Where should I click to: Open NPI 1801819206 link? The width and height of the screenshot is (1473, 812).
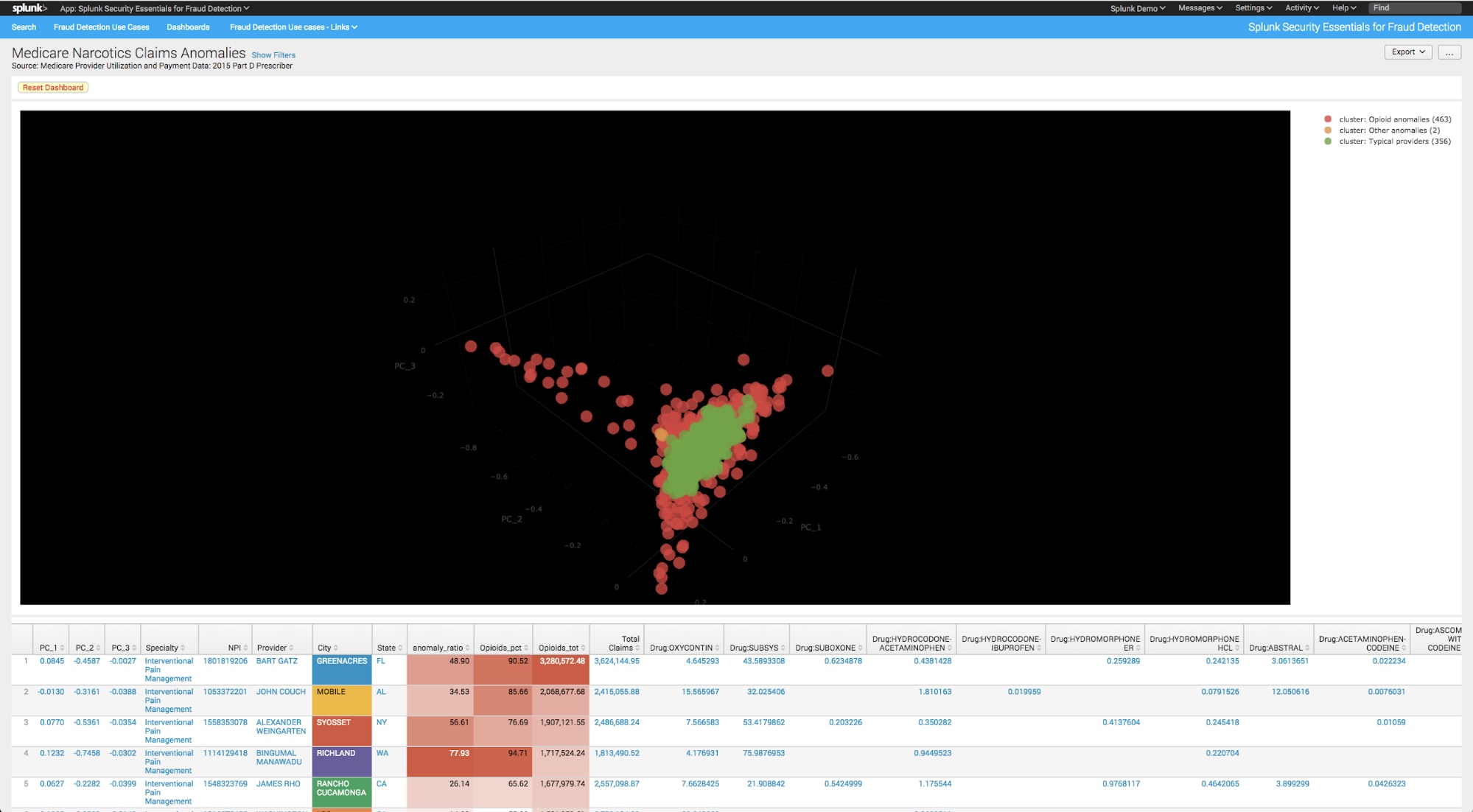pyautogui.click(x=225, y=661)
